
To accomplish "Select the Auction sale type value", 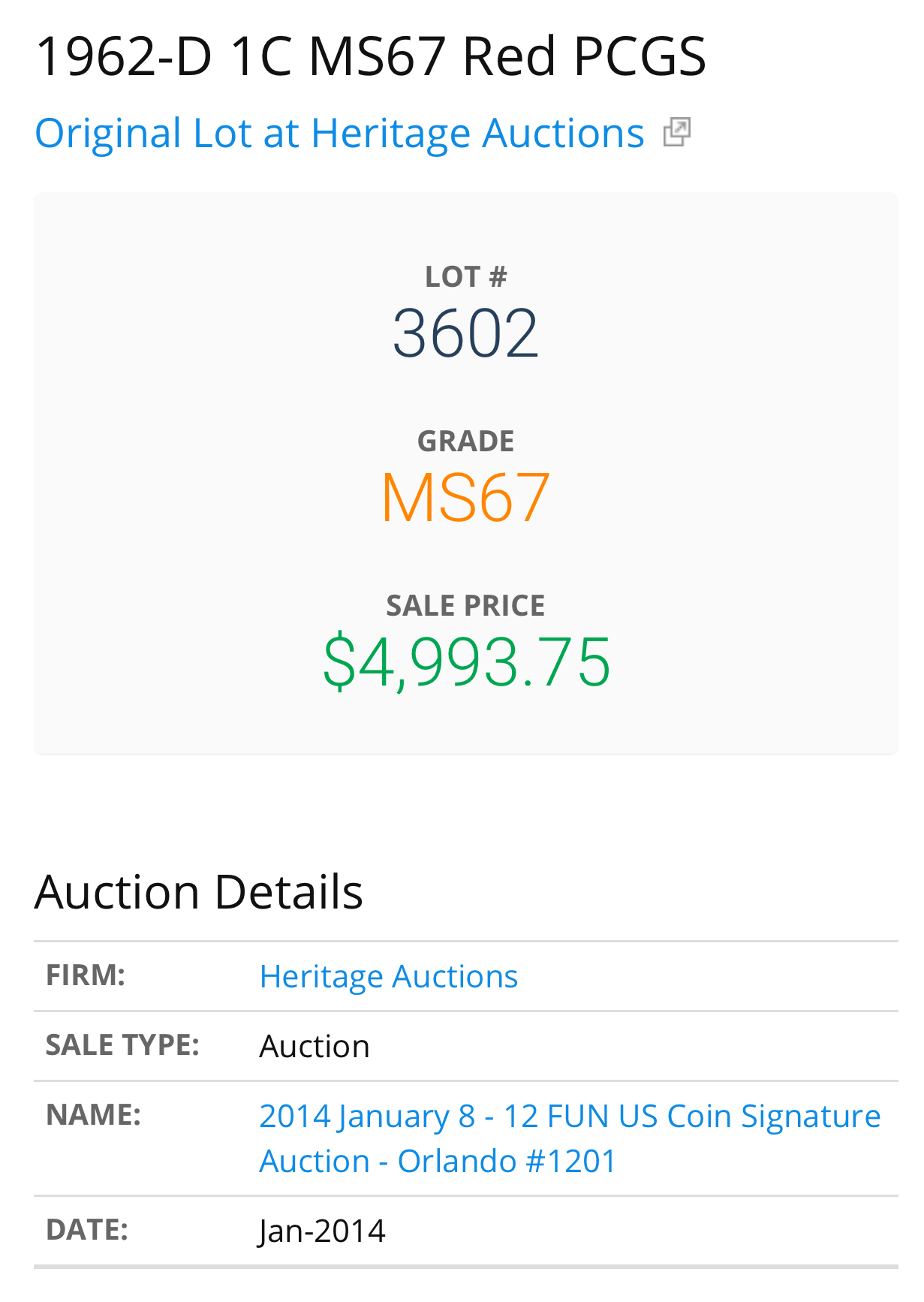I will (x=315, y=1046).
